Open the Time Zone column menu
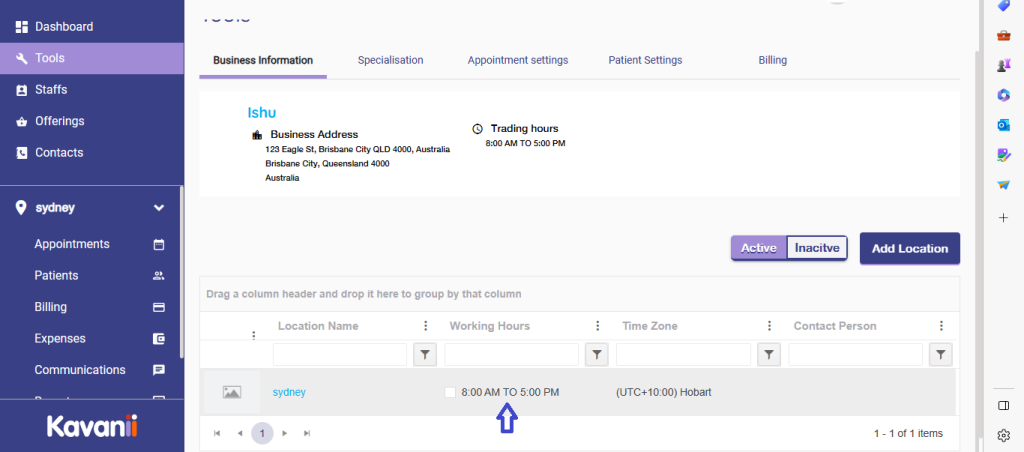Screen dimensions: 1024x452 click(x=769, y=326)
